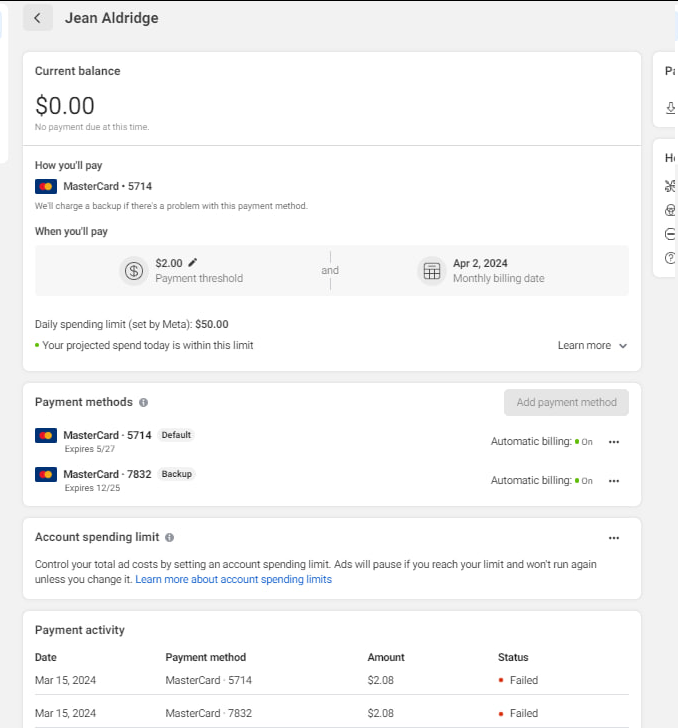Open options menu for MasterCard 5714

click(x=614, y=441)
